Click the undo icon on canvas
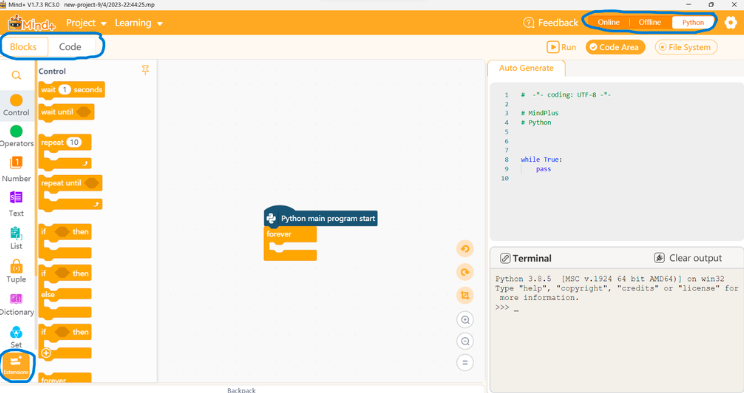The image size is (744, 393). pyautogui.click(x=465, y=249)
